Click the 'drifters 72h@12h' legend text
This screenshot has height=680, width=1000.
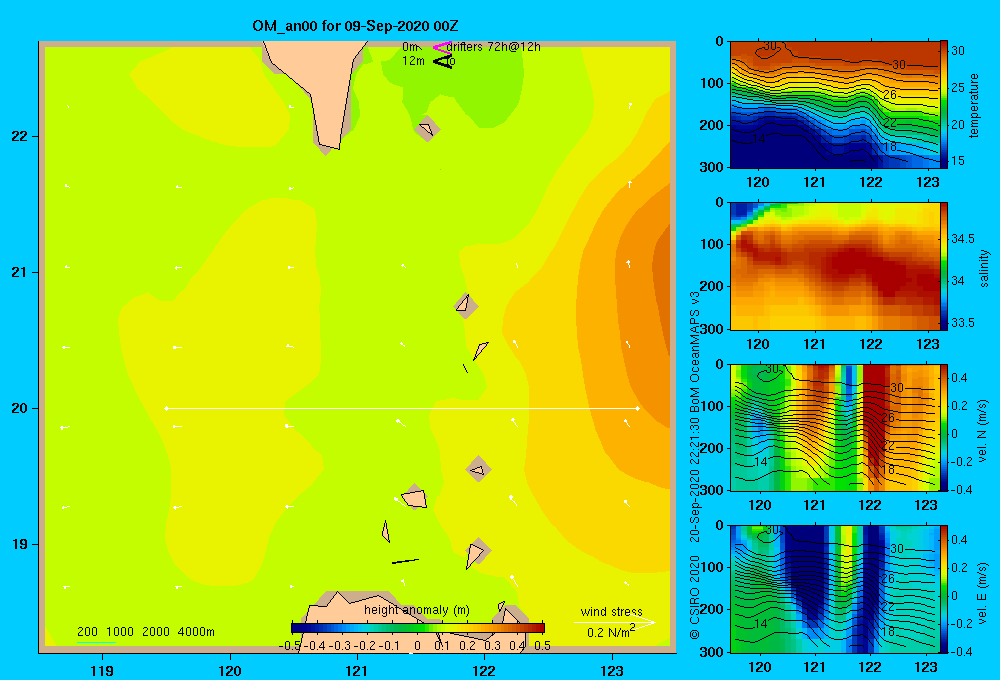(x=493, y=47)
